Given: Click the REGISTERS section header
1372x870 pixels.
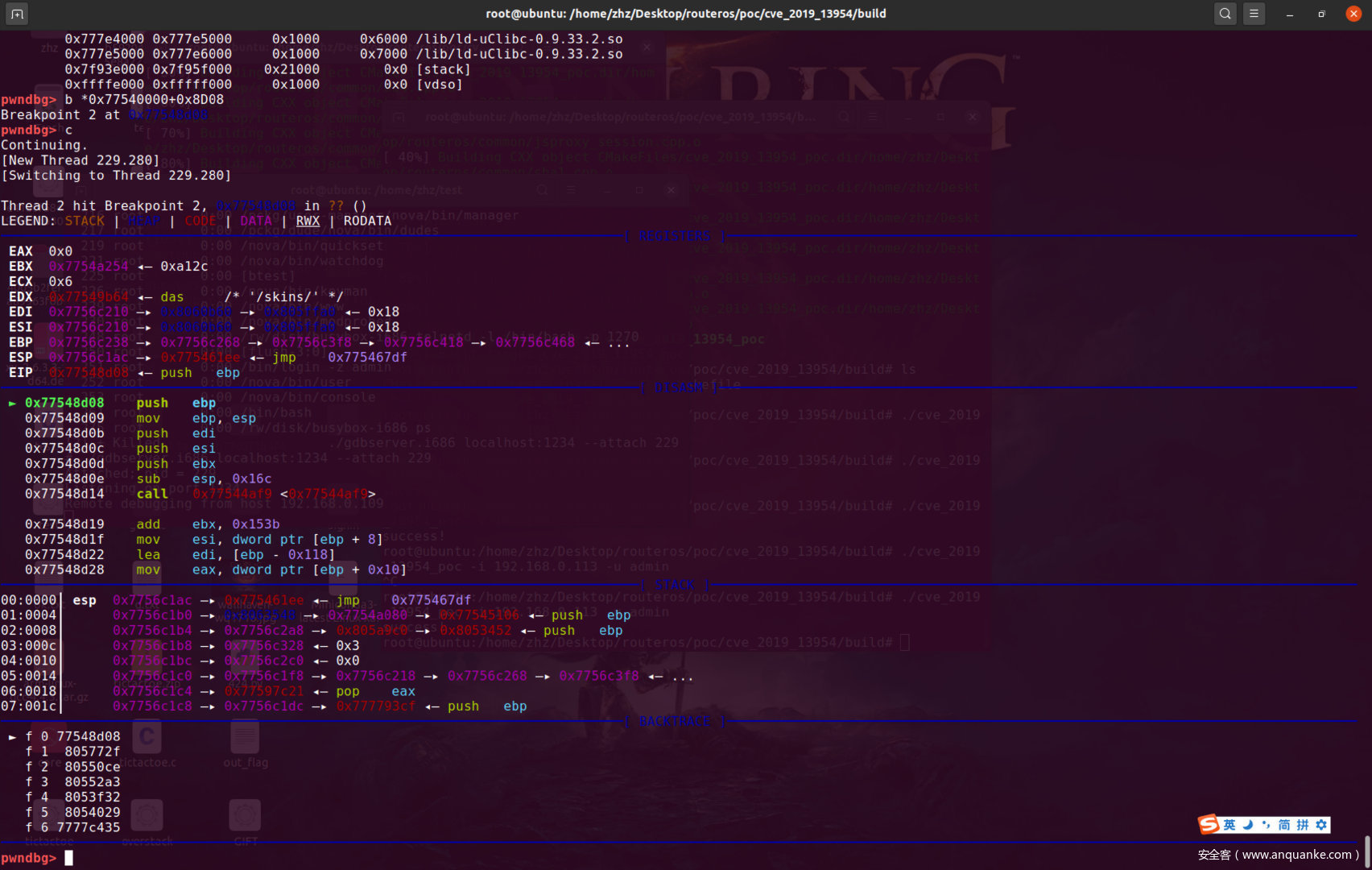Looking at the screenshot, I should tap(676, 236).
